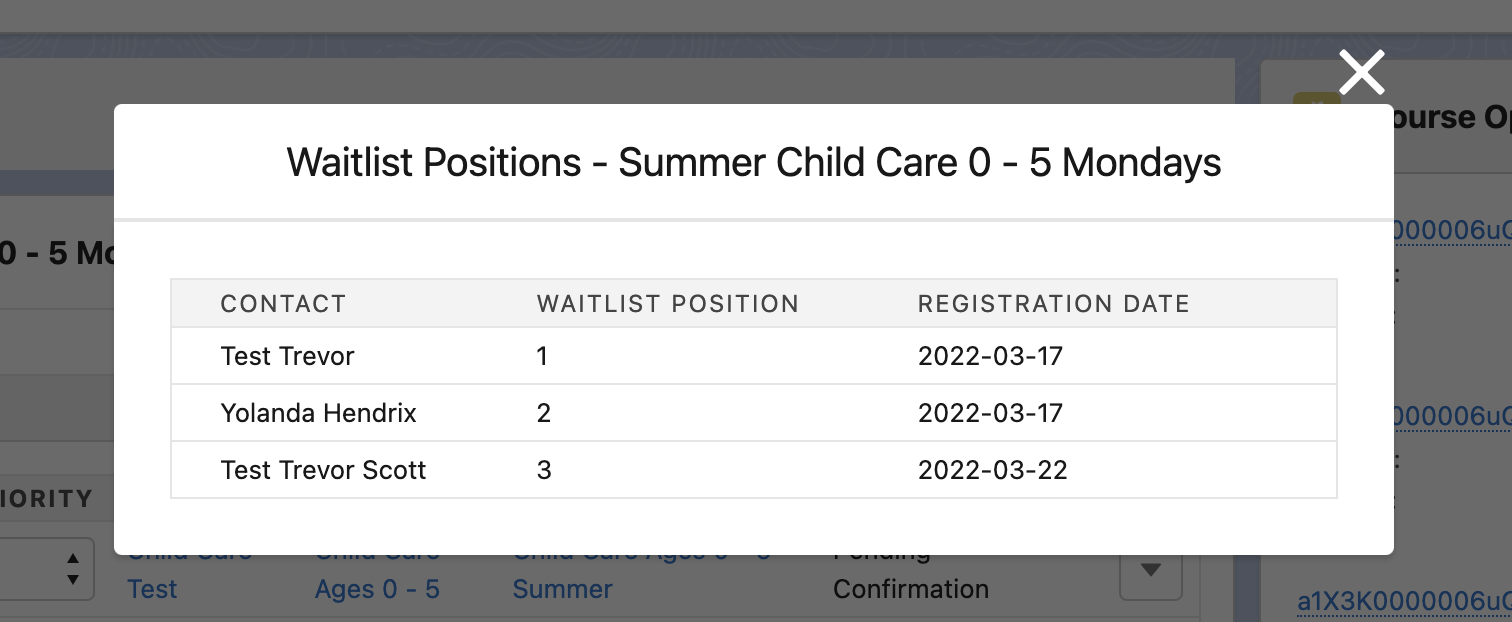
Task: Sort by WAITLIST POSITION column header
Action: tap(667, 303)
